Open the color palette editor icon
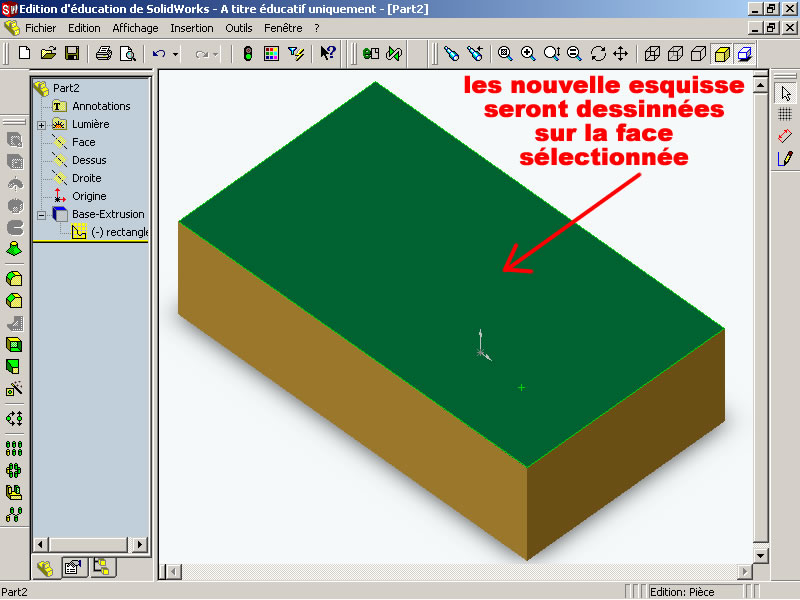The width and height of the screenshot is (800, 600). (271, 53)
